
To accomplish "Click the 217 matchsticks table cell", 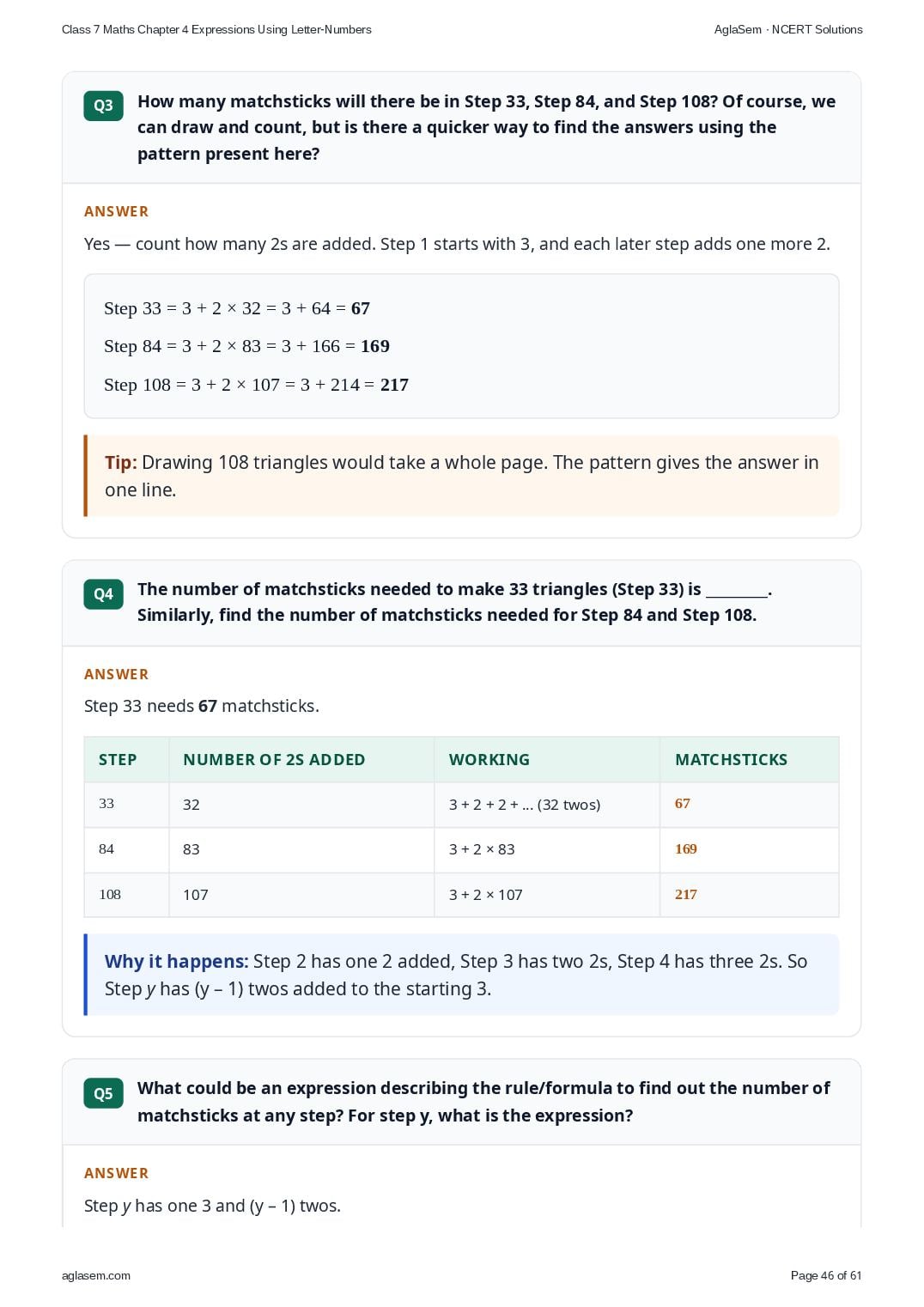I will pyautogui.click(x=749, y=895).
